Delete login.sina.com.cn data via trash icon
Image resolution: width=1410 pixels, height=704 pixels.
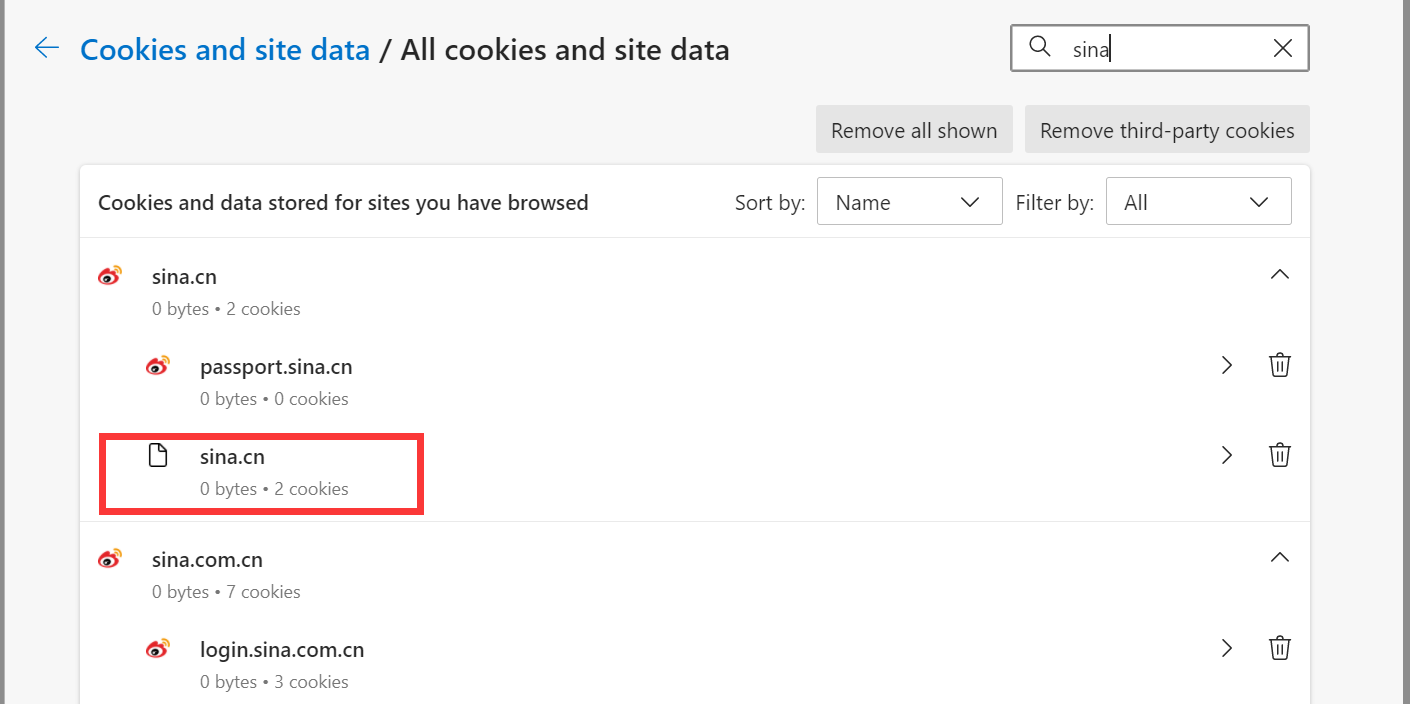click(x=1279, y=648)
